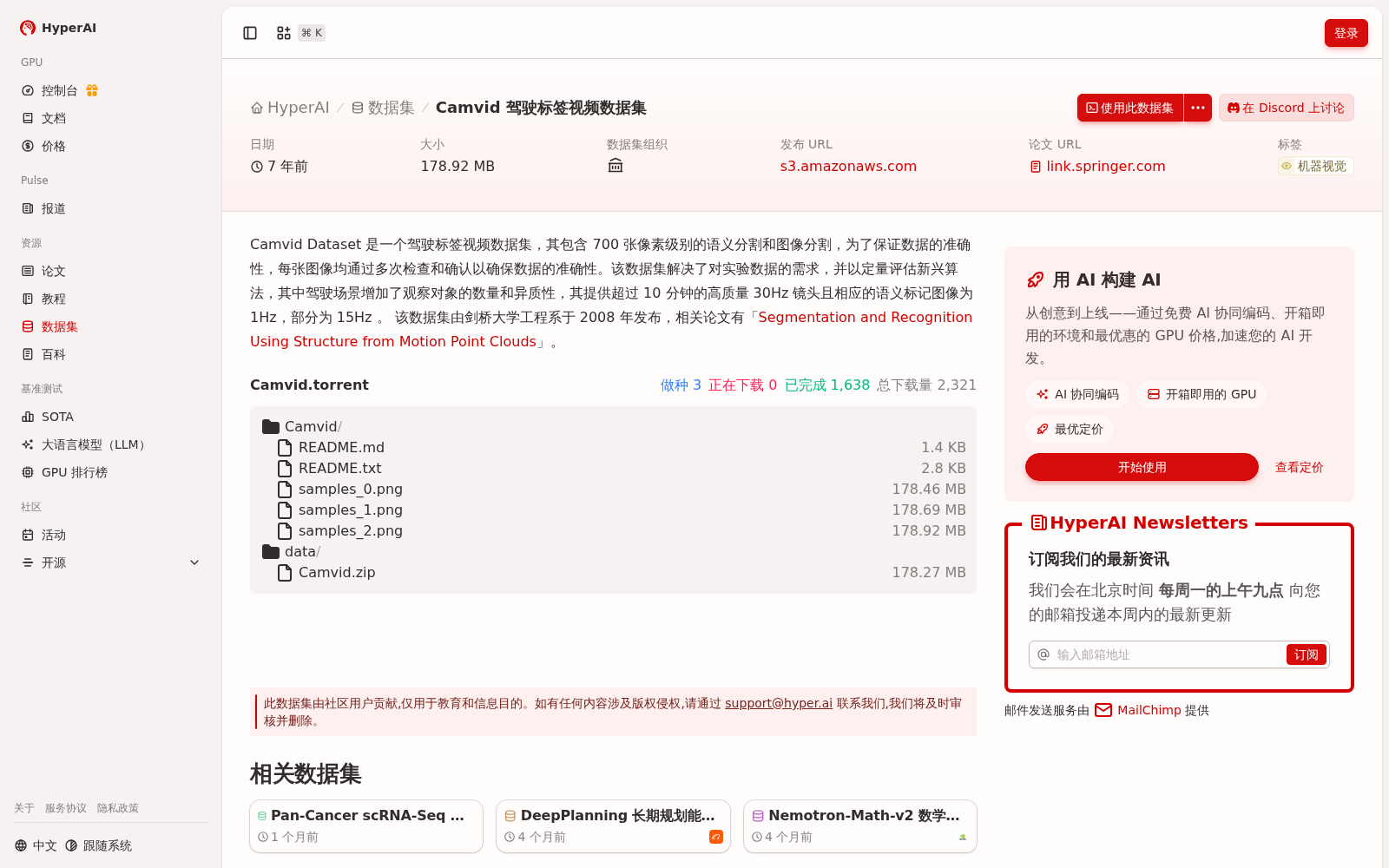Click 关于 footer link
1389x868 pixels.
24,808
